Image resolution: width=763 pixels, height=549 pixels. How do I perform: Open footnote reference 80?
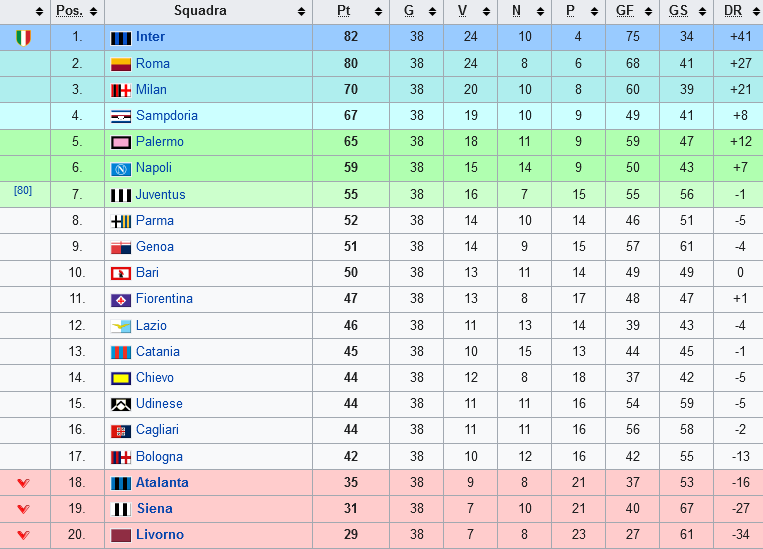(x=23, y=190)
